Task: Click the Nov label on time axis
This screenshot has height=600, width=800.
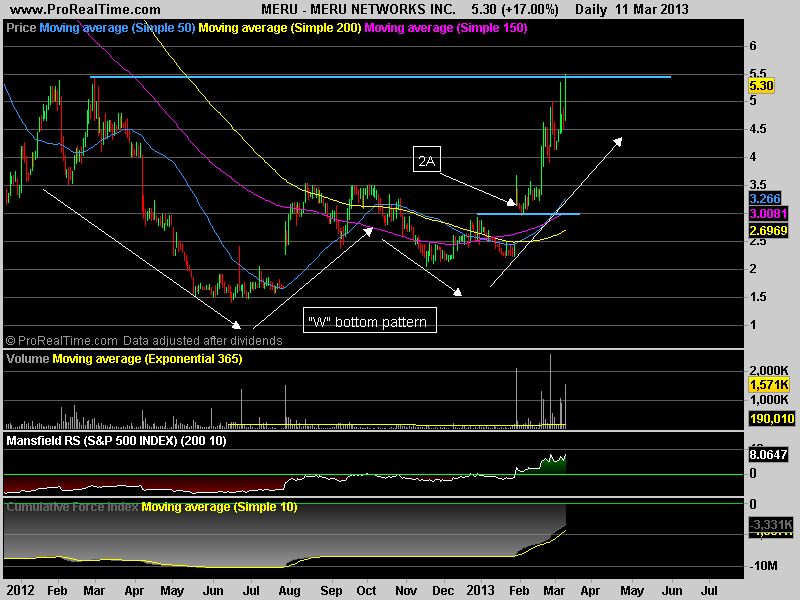Action: 406,590
